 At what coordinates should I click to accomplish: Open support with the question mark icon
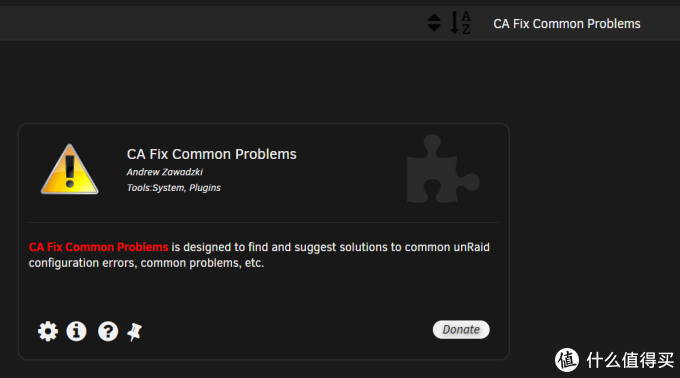click(108, 332)
